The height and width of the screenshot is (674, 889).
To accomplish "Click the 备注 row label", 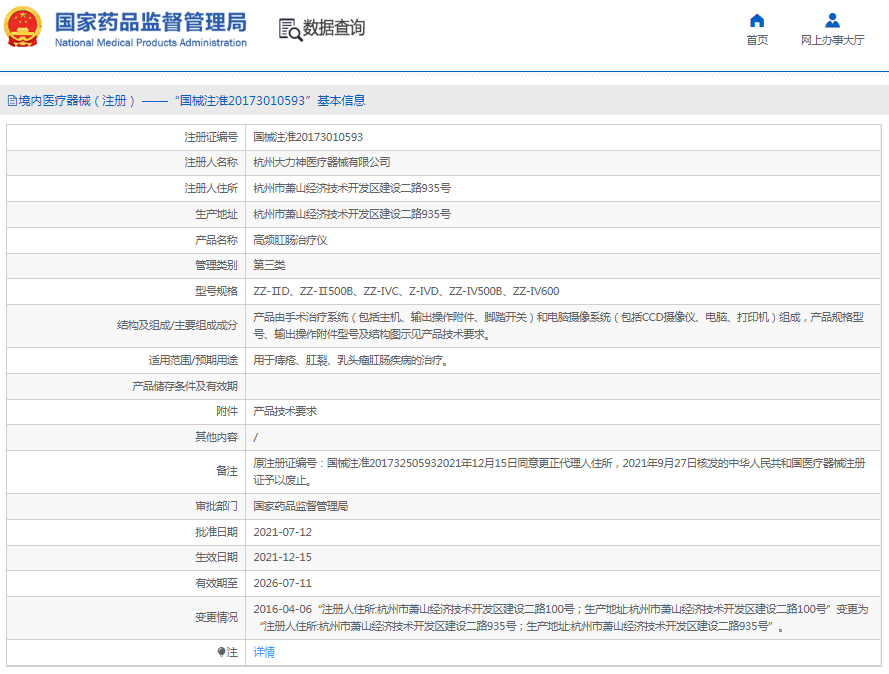I will click(227, 472).
